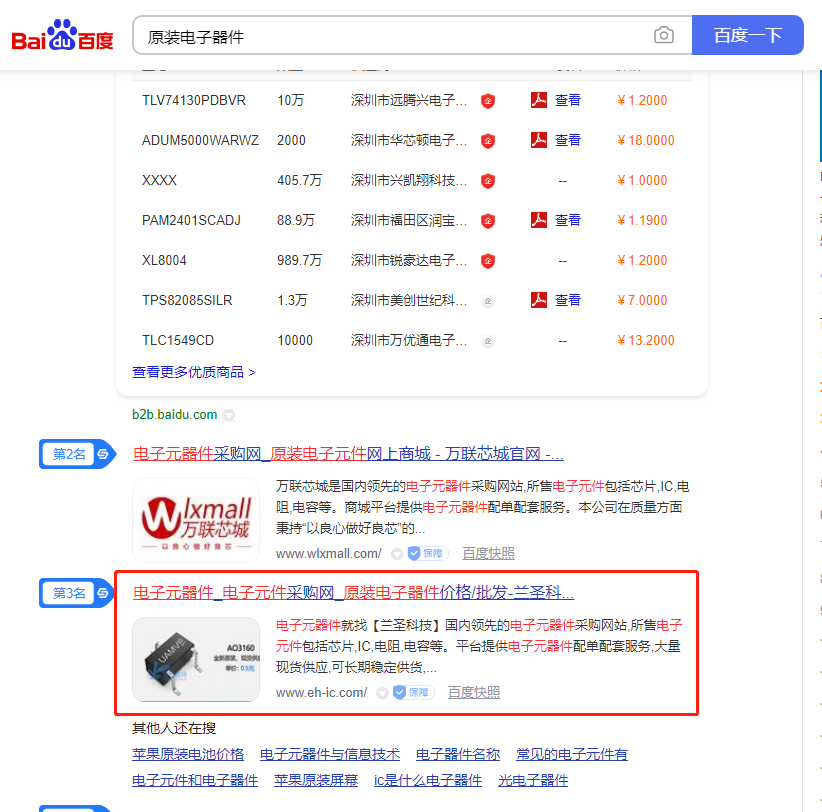This screenshot has width=822, height=812.
Task: Select part number TLV74130PDBVR
Action: pos(193,100)
